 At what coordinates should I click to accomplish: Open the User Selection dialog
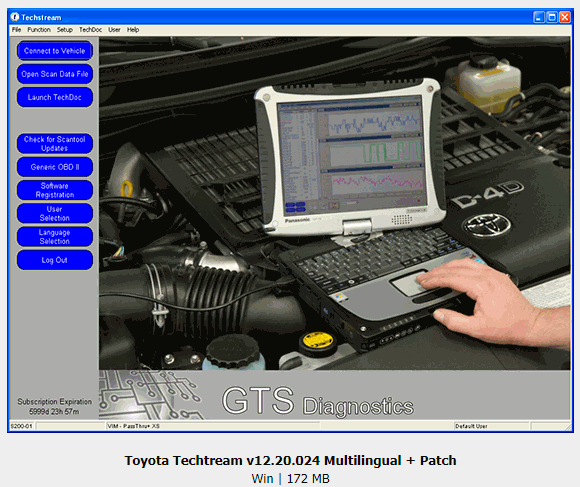point(55,213)
